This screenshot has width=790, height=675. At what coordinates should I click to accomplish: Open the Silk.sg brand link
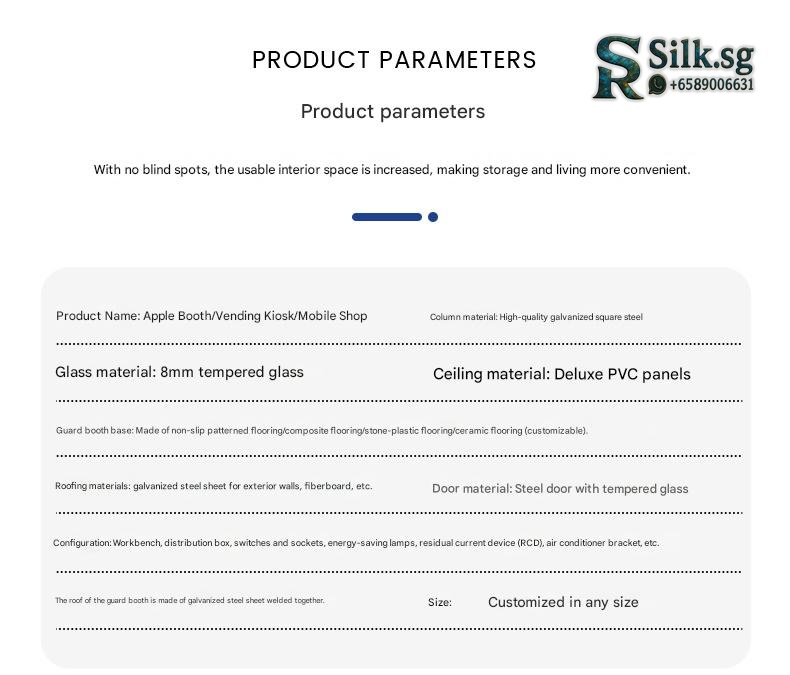click(700, 56)
